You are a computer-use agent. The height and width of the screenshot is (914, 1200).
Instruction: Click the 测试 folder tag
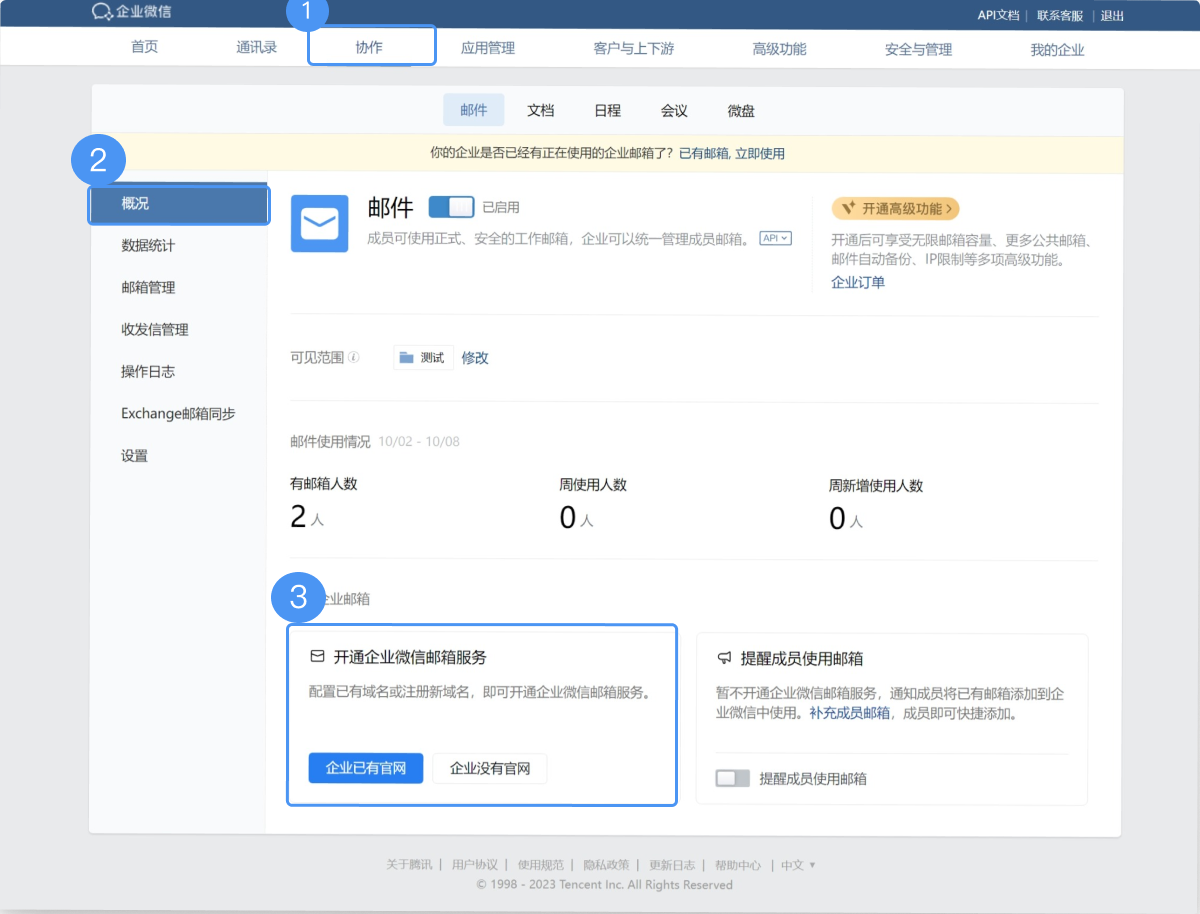tap(423, 357)
